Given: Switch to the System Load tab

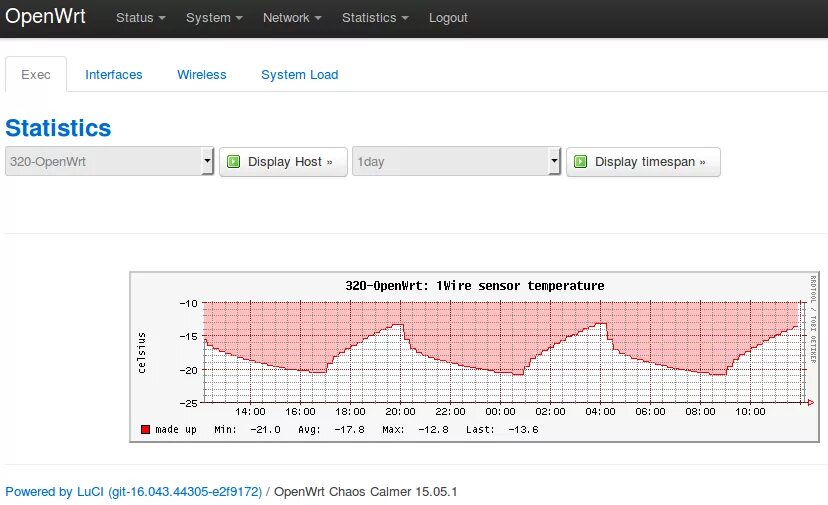Looking at the screenshot, I should coord(299,74).
